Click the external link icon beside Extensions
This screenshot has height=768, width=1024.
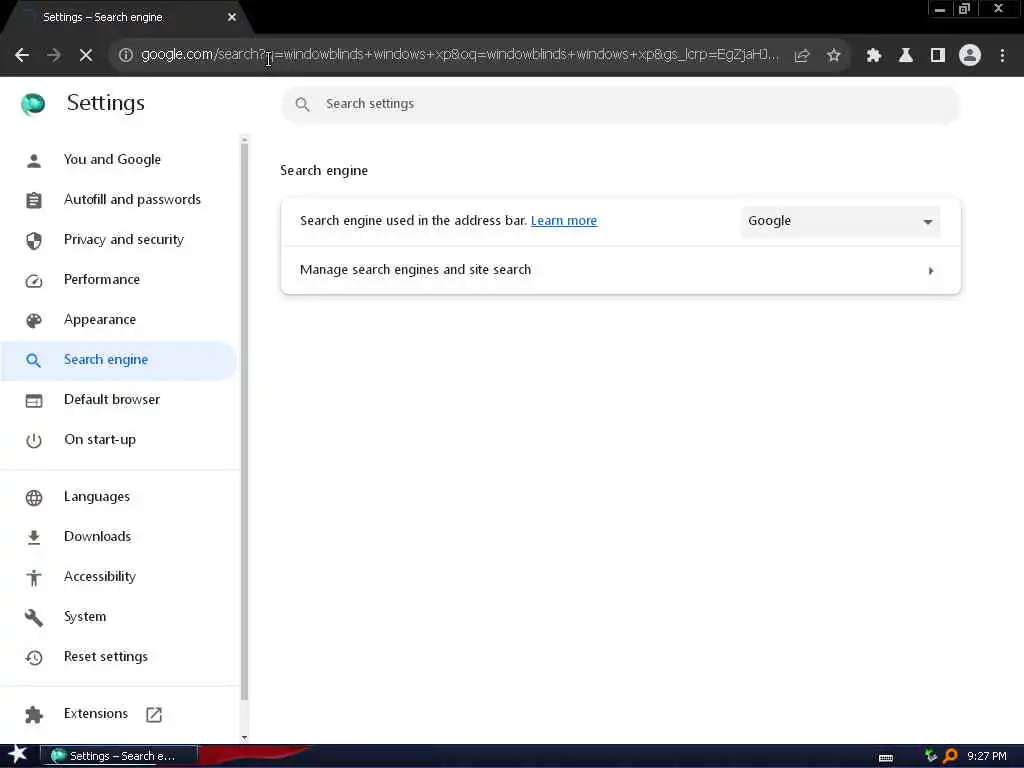click(154, 714)
